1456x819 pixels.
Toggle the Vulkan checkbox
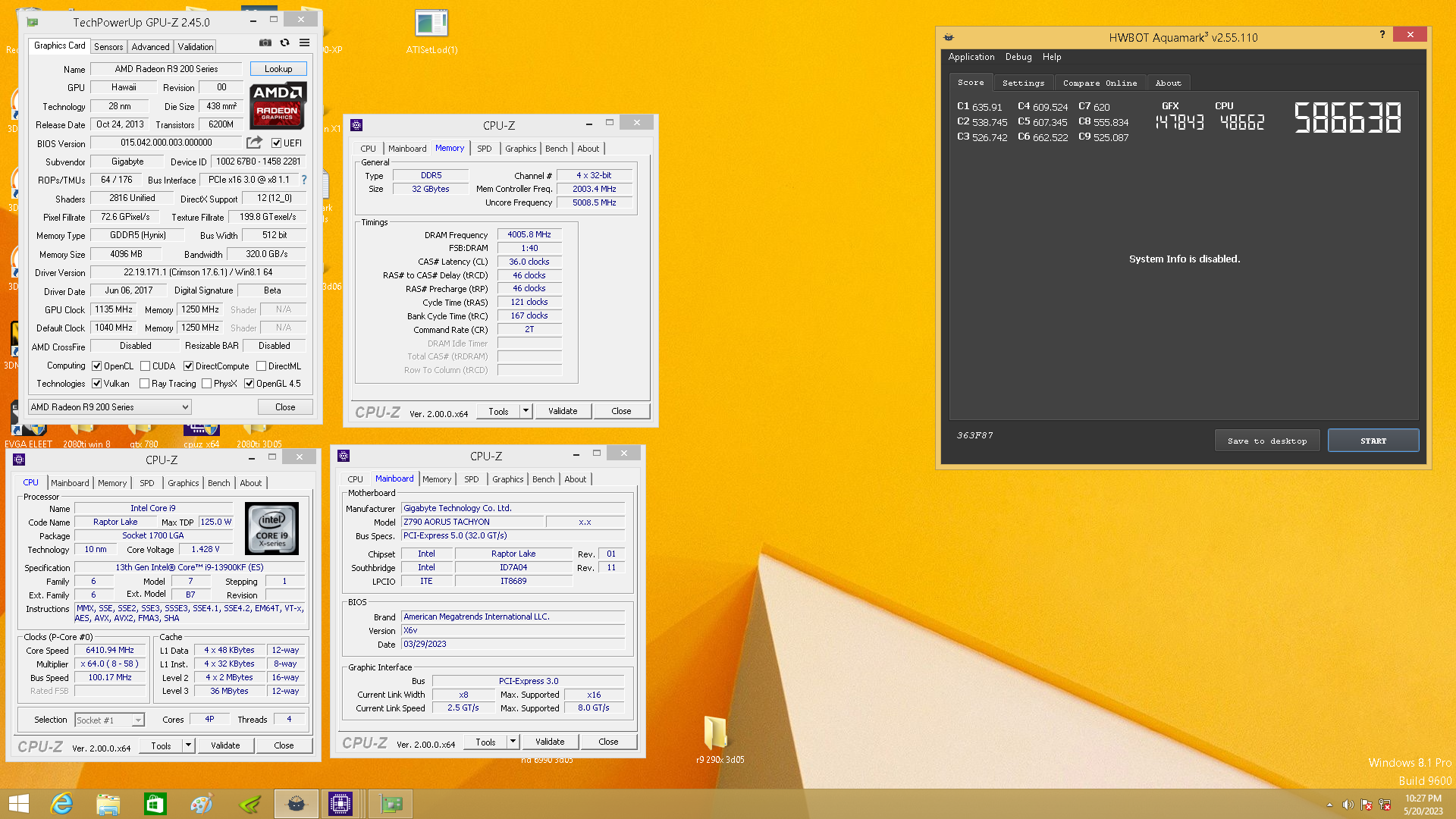pos(96,383)
